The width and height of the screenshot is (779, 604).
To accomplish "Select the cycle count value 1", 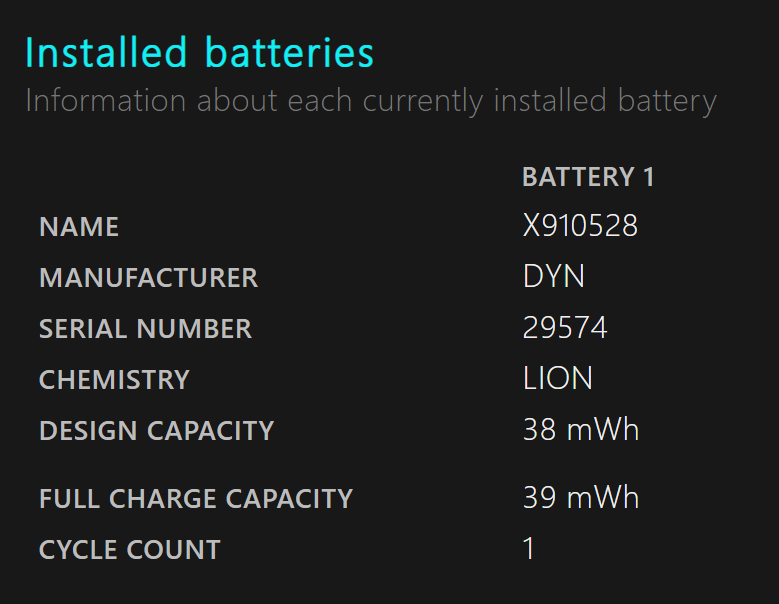I will point(529,549).
